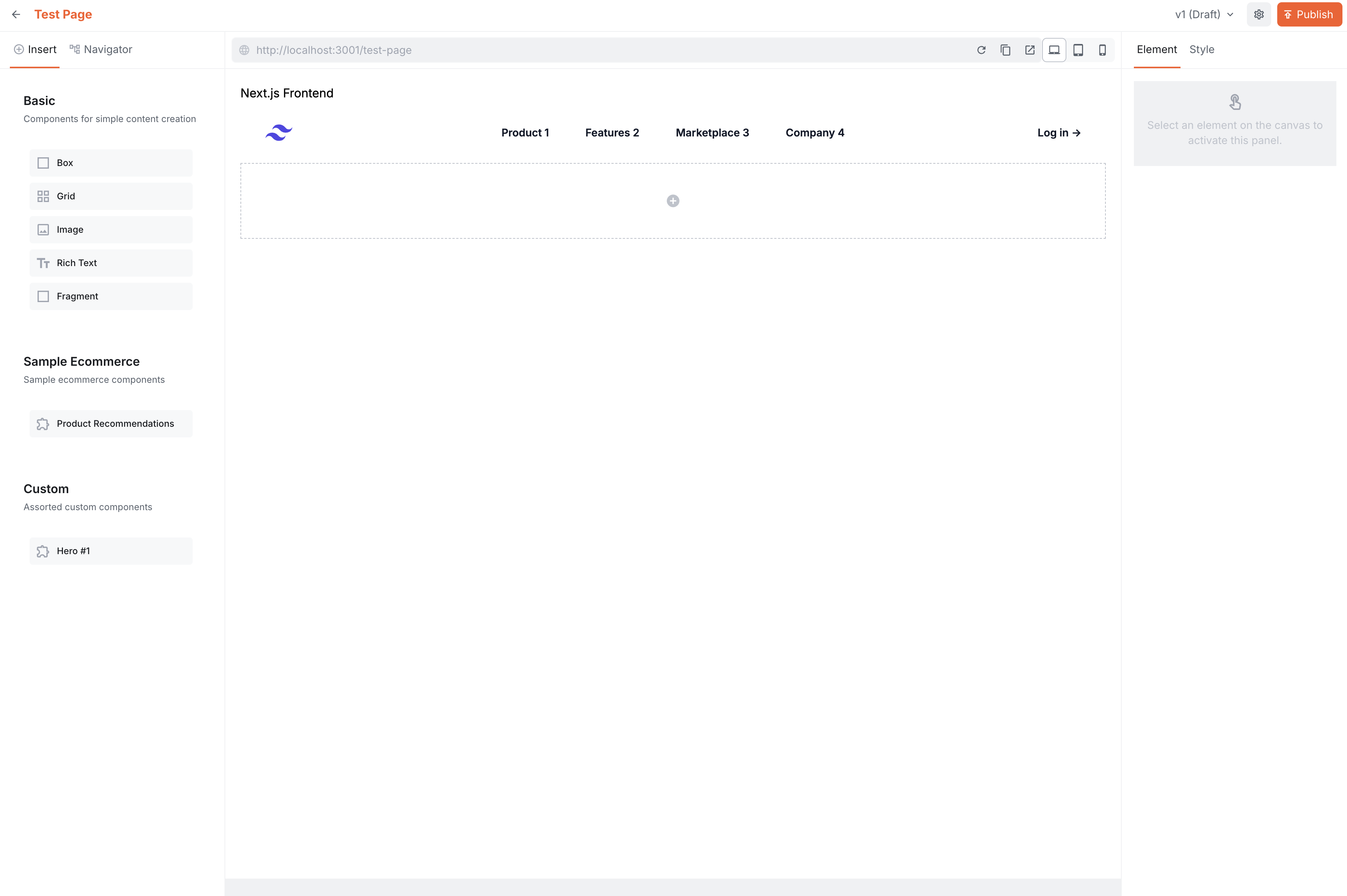Open the v1 (Draft) version dropdown
1347x896 pixels.
point(1203,14)
